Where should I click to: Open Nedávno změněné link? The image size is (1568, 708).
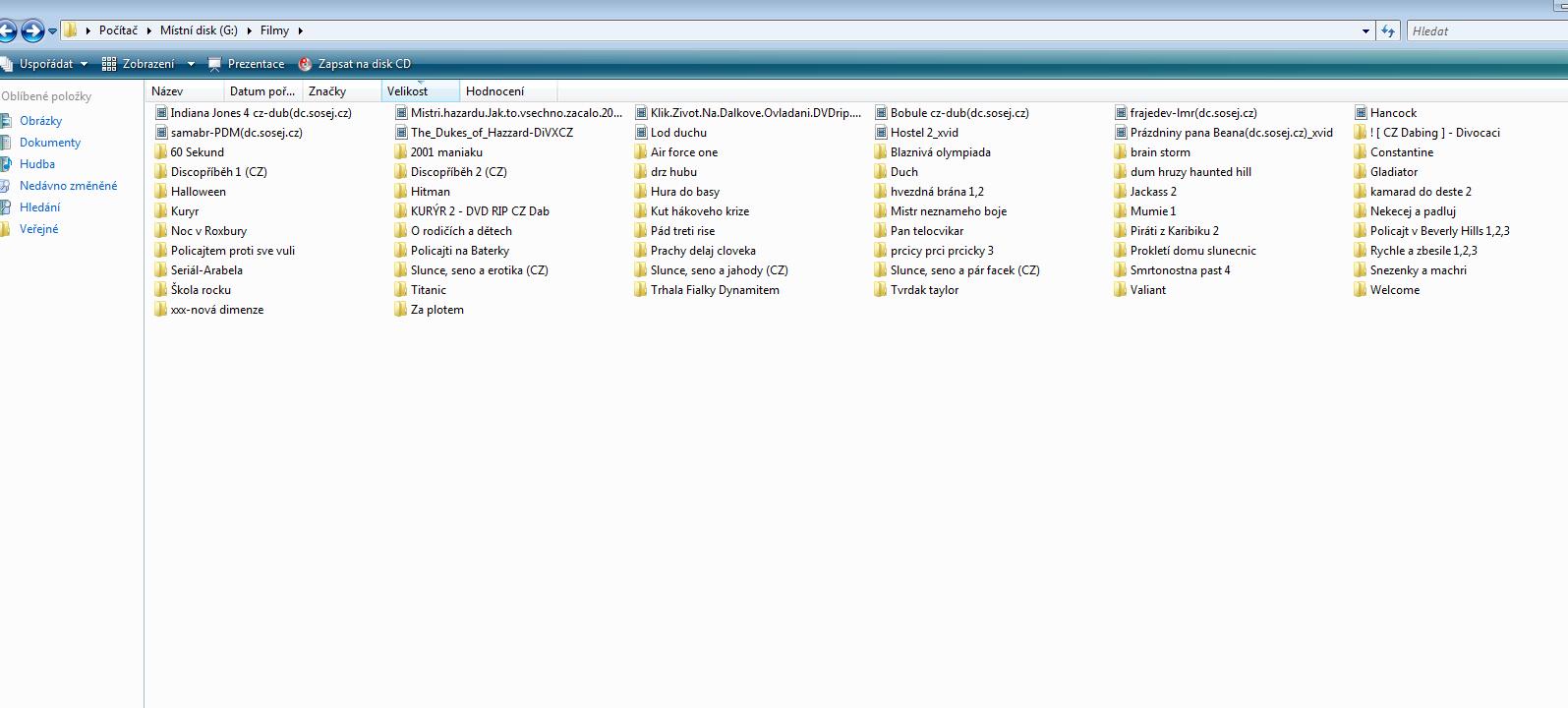click(x=68, y=186)
